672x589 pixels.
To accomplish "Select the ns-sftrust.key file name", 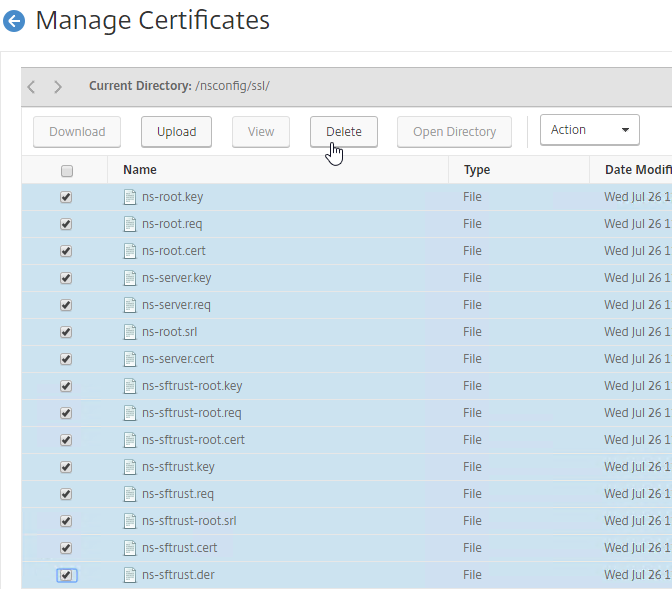I will click(x=178, y=467).
